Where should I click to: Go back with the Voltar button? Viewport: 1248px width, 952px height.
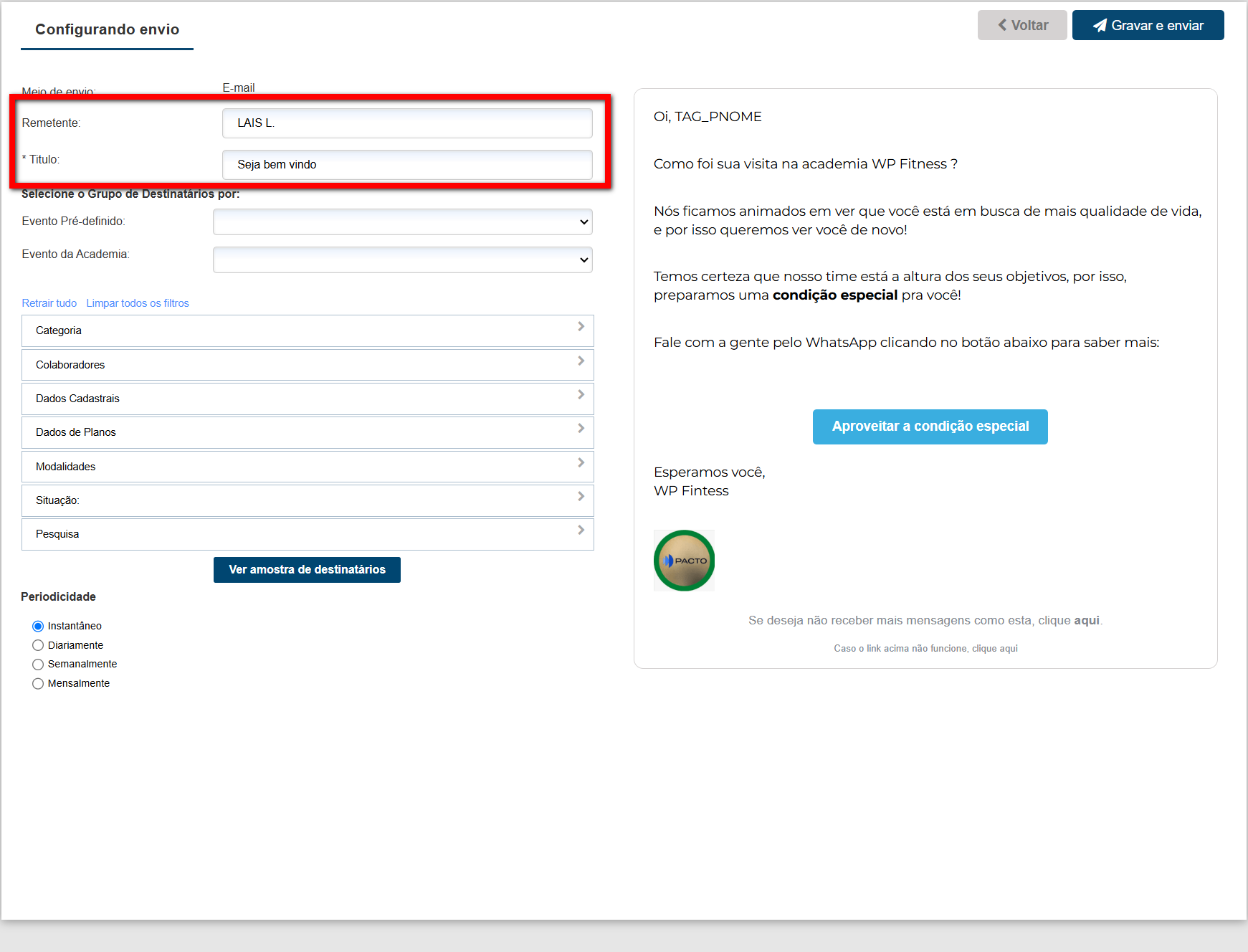(1022, 25)
